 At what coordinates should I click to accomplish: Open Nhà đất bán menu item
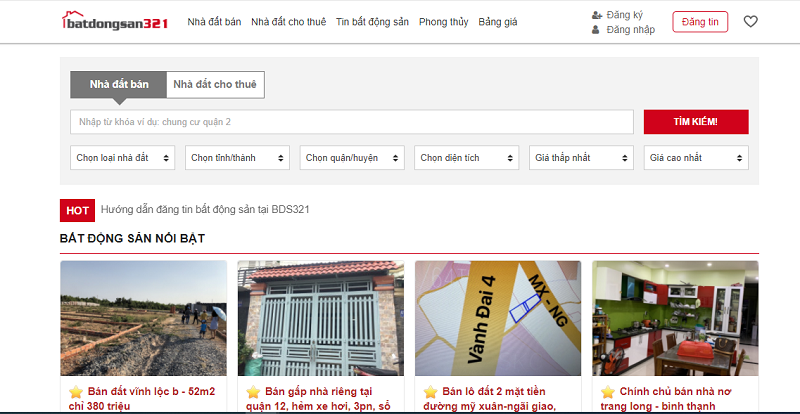(x=214, y=22)
